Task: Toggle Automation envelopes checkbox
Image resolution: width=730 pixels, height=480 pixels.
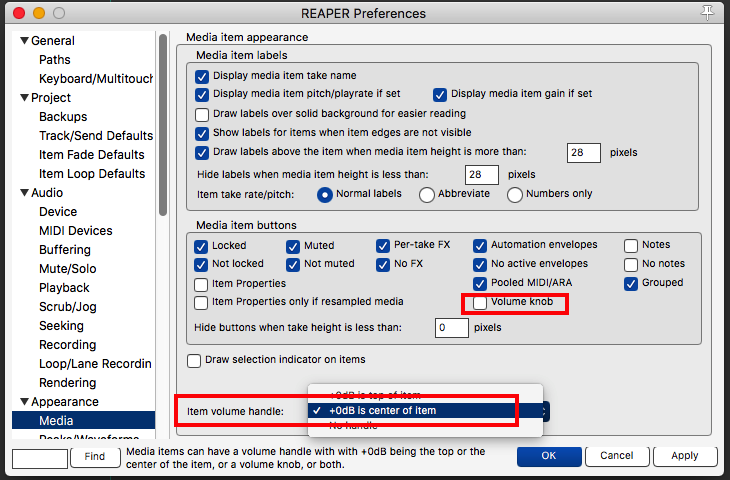Action: [480, 245]
